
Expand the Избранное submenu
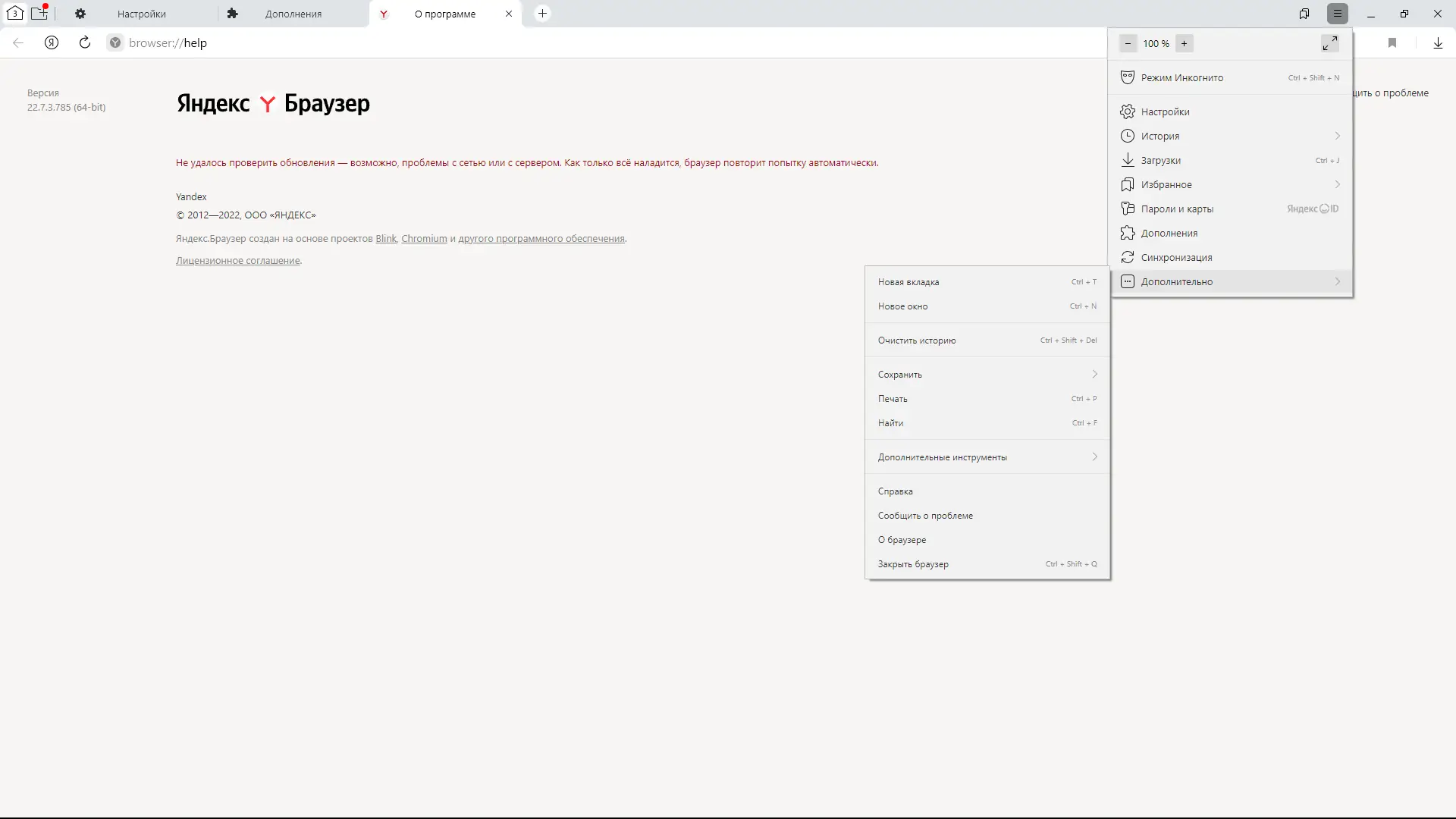click(1337, 184)
